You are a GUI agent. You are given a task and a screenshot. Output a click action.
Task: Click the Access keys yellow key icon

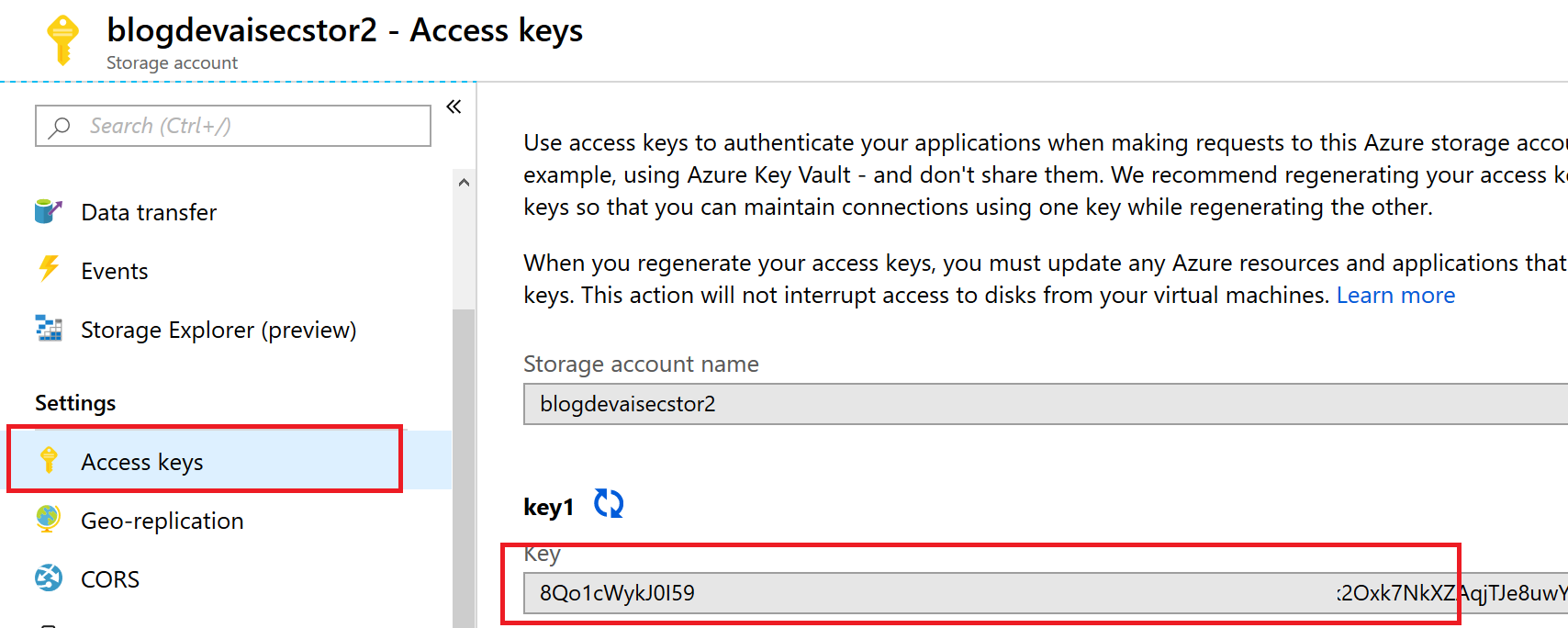point(48,461)
